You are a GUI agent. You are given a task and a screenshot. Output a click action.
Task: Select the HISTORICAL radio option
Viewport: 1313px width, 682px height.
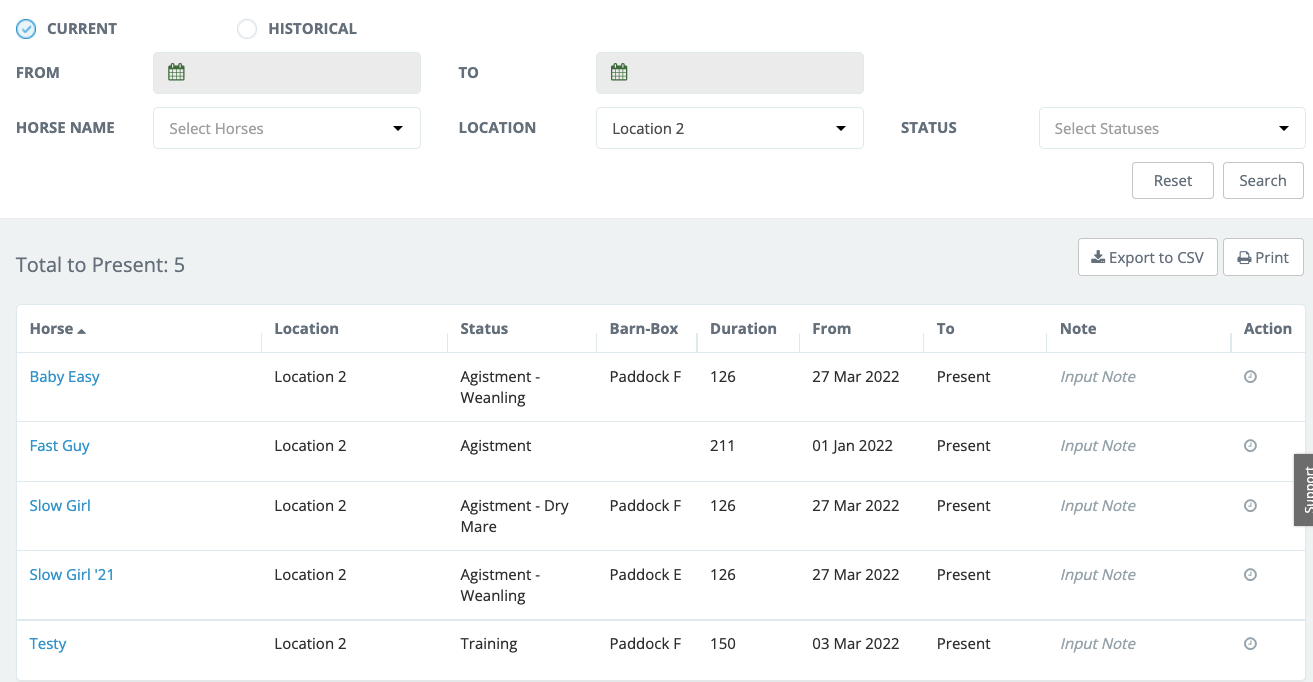(x=247, y=29)
